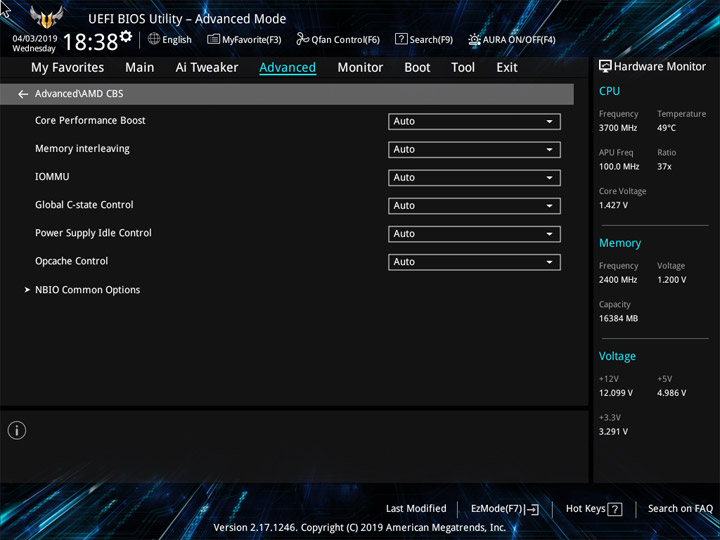This screenshot has width=720, height=540.
Task: Click the 04/03/2019 date
Action: (x=34, y=39)
